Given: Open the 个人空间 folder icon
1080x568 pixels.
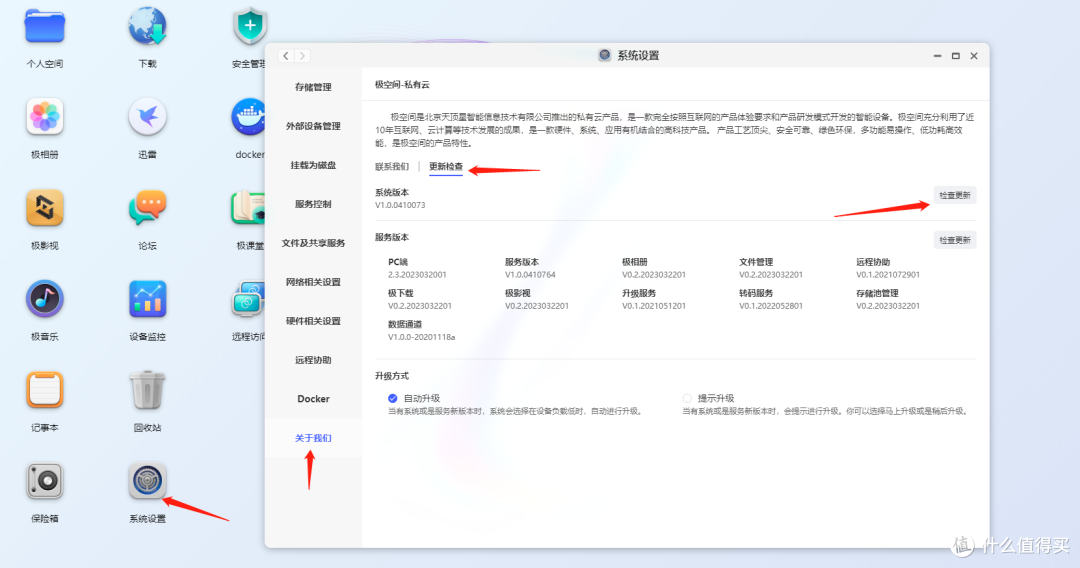Looking at the screenshot, I should tap(45, 28).
